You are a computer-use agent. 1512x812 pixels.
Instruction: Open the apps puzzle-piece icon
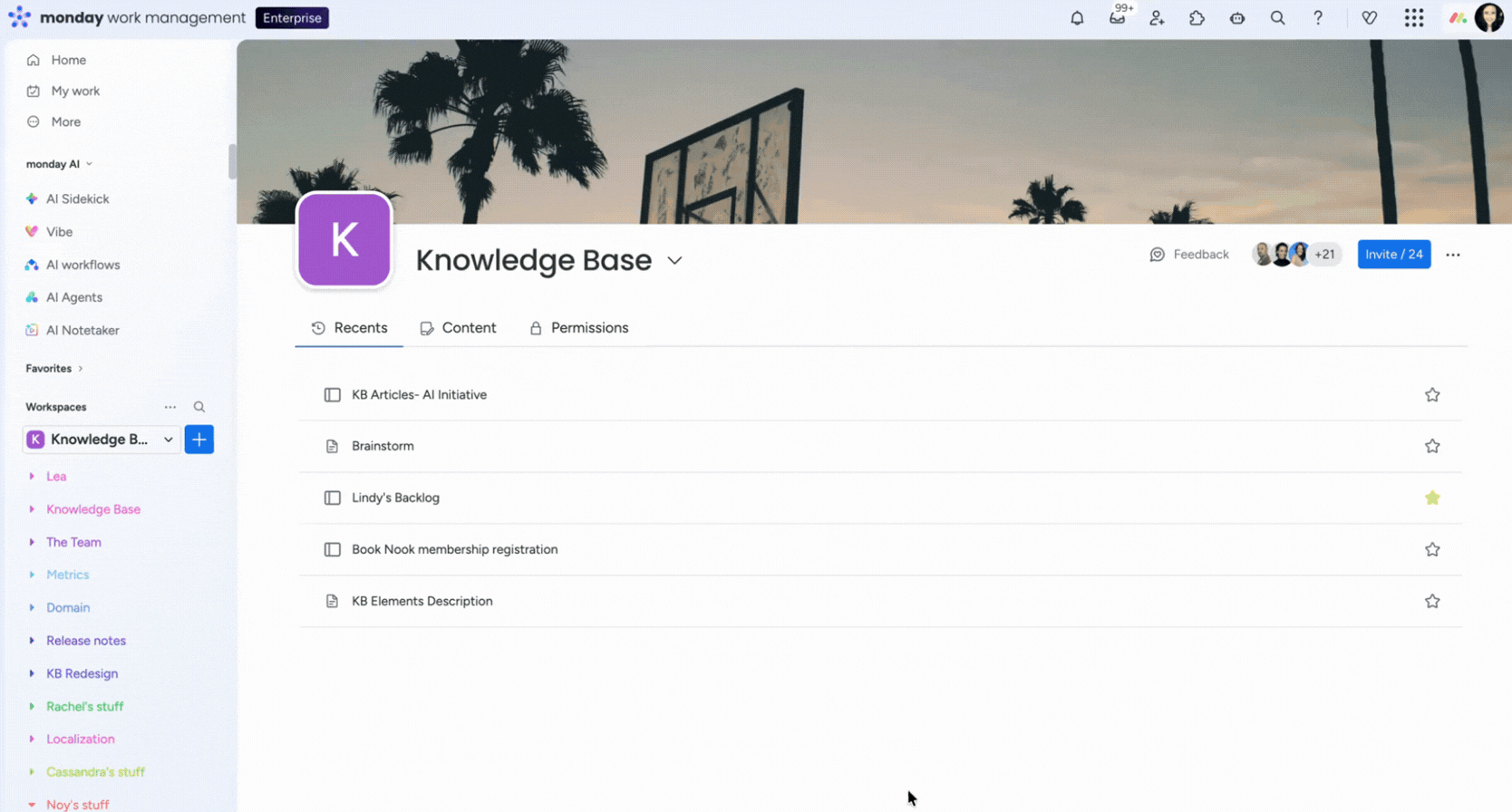tap(1197, 18)
